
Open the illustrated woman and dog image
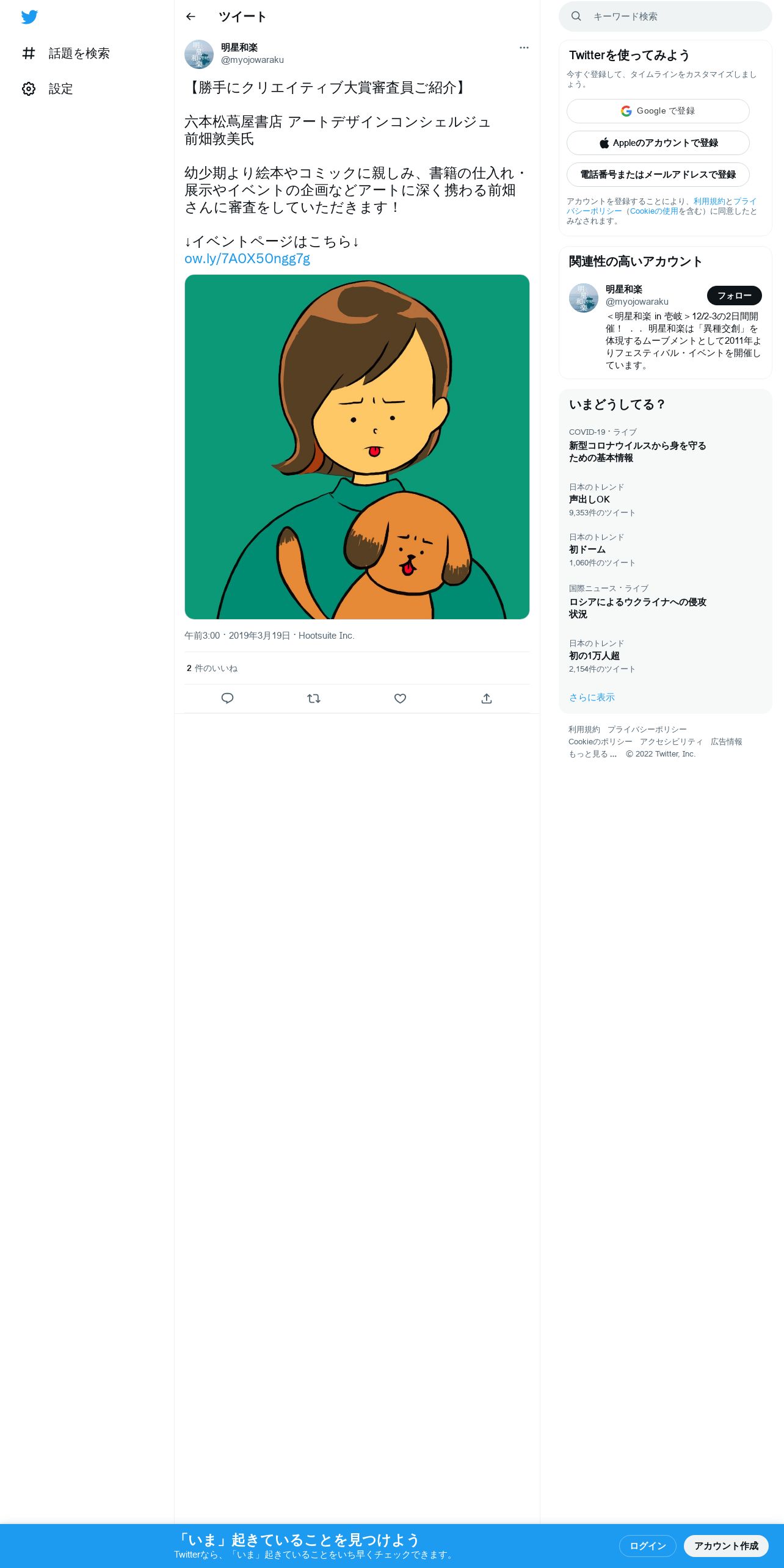[357, 447]
